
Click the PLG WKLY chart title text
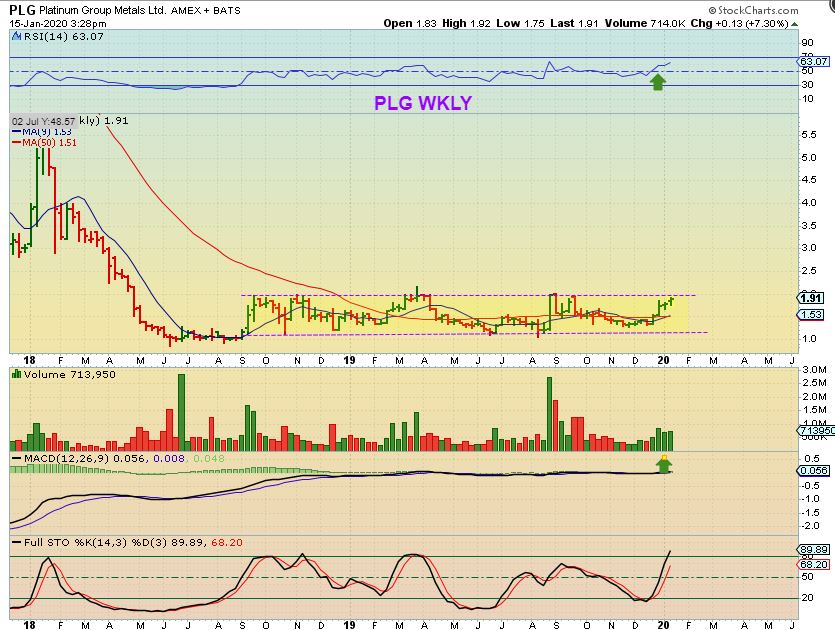tap(423, 103)
